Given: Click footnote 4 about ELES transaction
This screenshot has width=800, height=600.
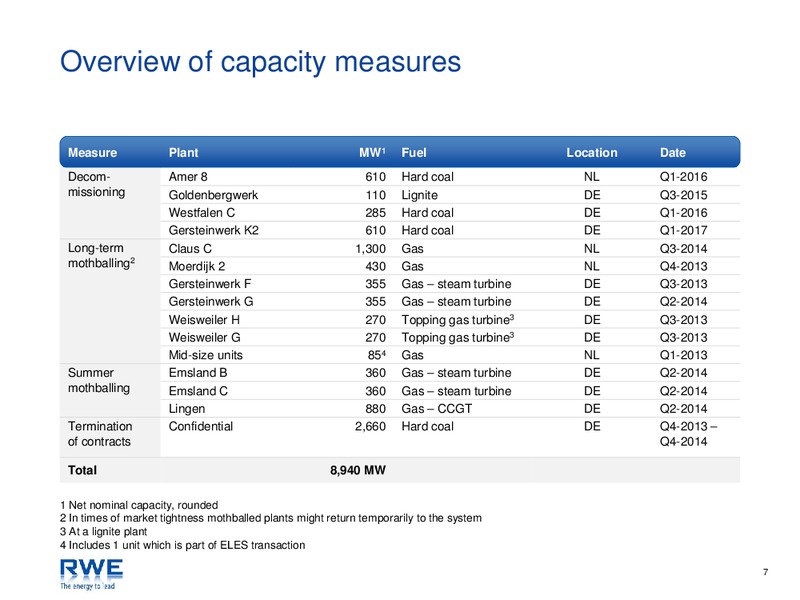Looking at the screenshot, I should 182,545.
